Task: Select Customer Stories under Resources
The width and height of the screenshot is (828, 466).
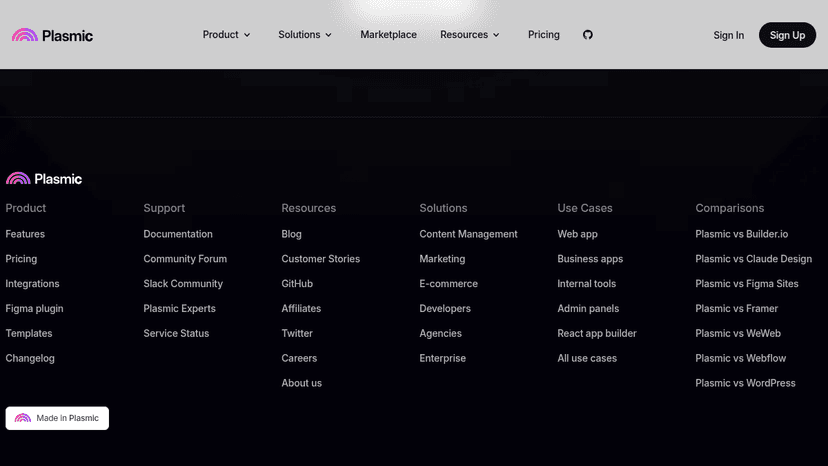Action: pyautogui.click(x=321, y=259)
